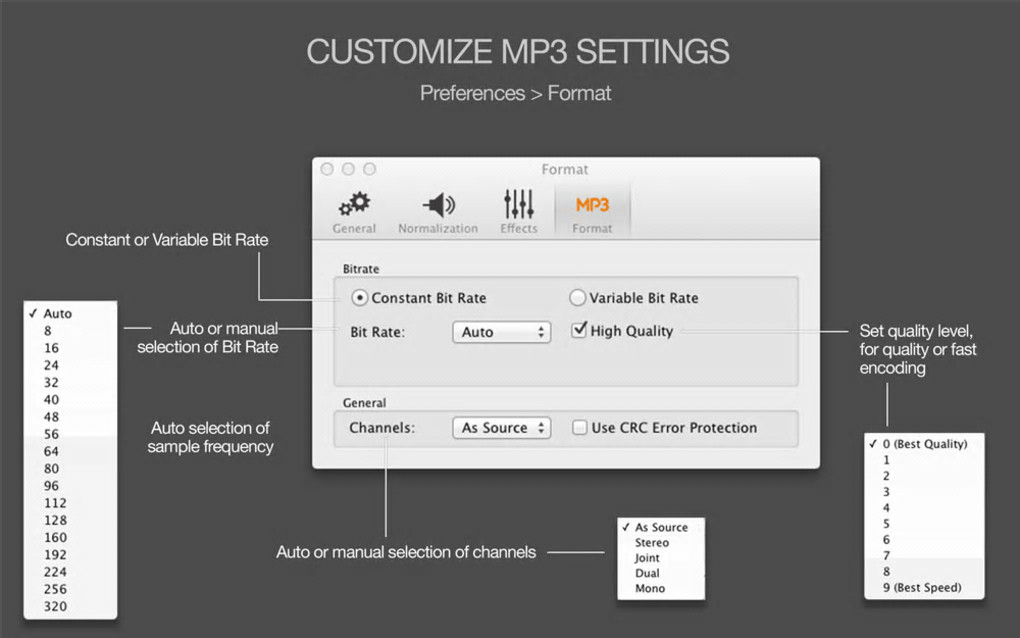Image resolution: width=1020 pixels, height=638 pixels.
Task: Select Constant Bit Rate radio button
Action: coord(359,298)
